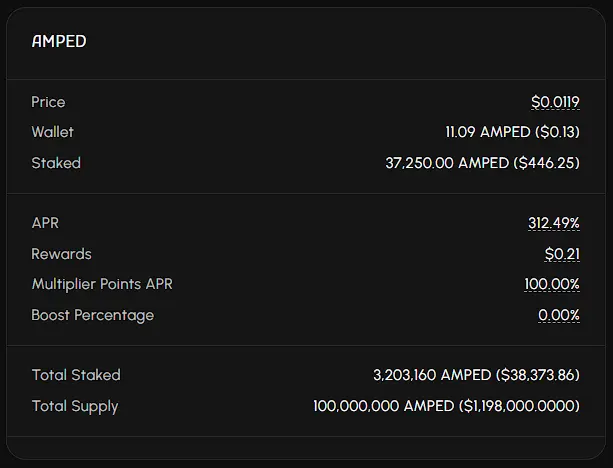This screenshot has height=468, width=613.
Task: Click the Total Staked label
Action: point(76,375)
